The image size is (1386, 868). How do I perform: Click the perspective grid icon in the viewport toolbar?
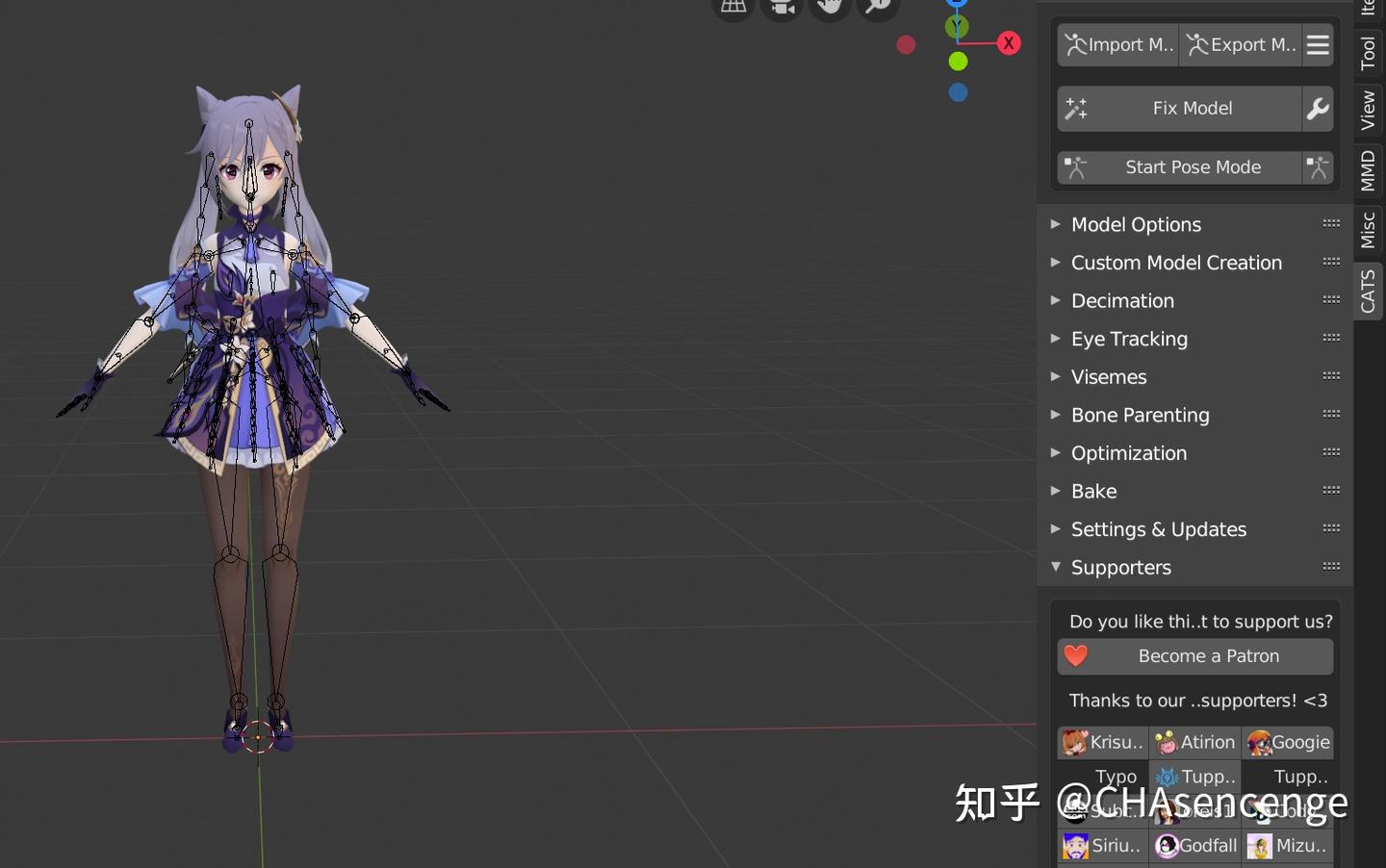[732, 7]
